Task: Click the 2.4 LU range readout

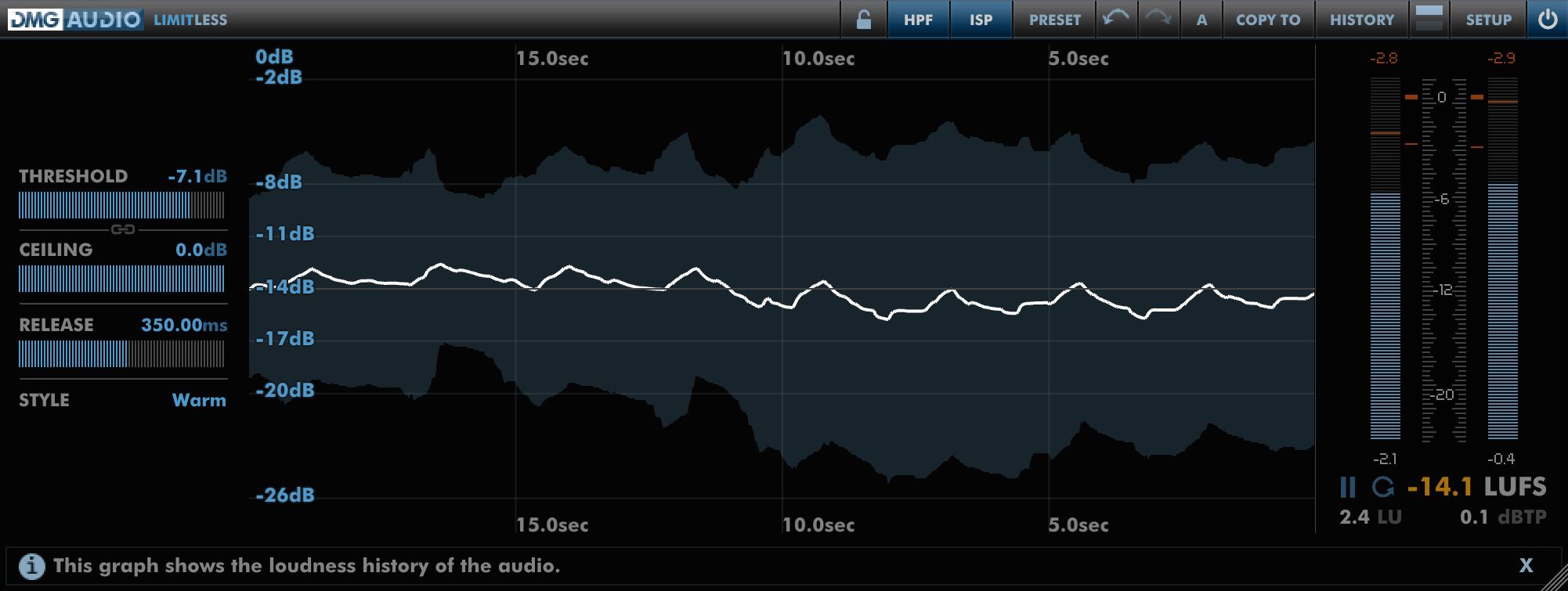Action: (x=1370, y=517)
